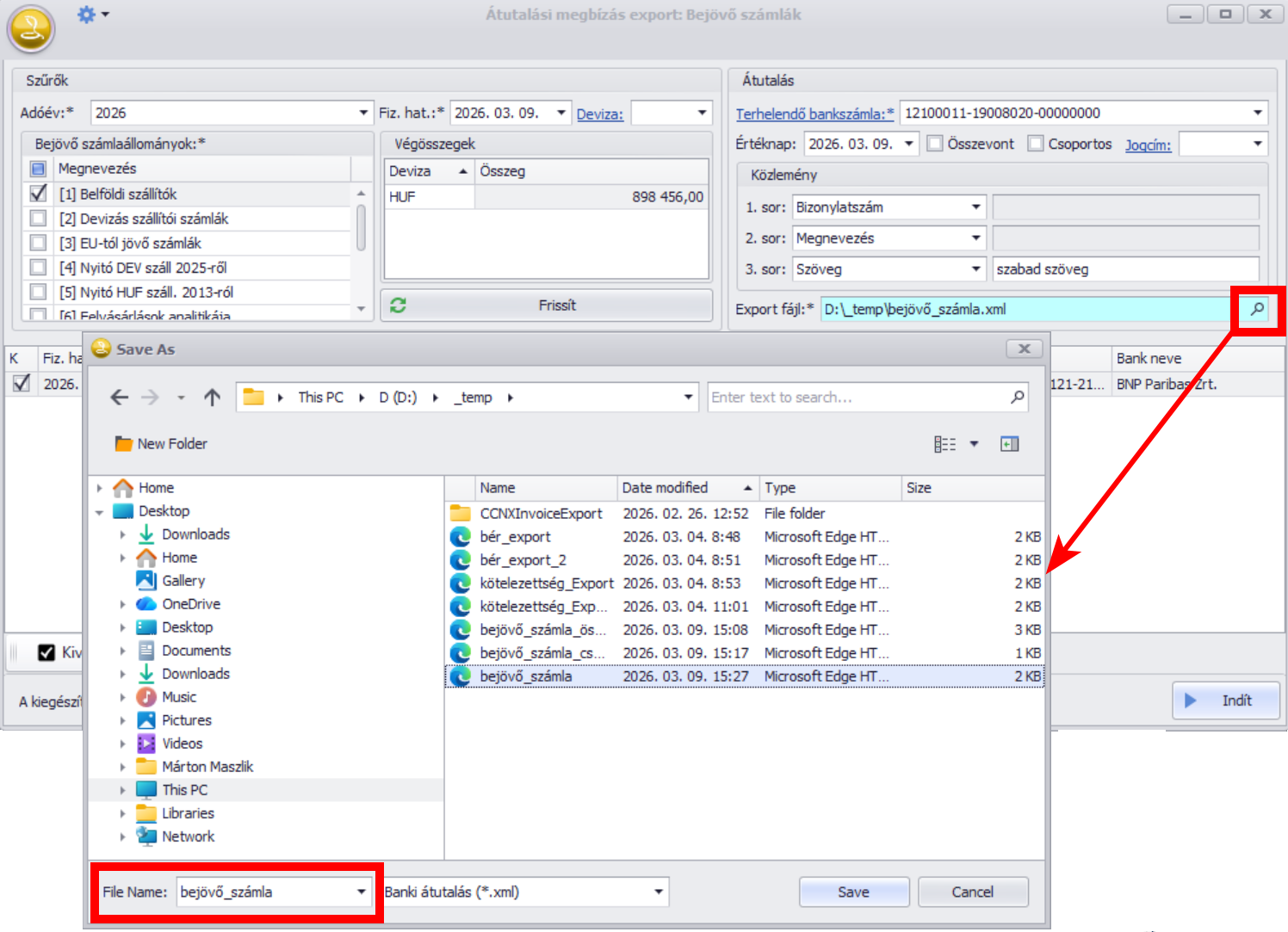Open the settings gear menu

[87, 15]
